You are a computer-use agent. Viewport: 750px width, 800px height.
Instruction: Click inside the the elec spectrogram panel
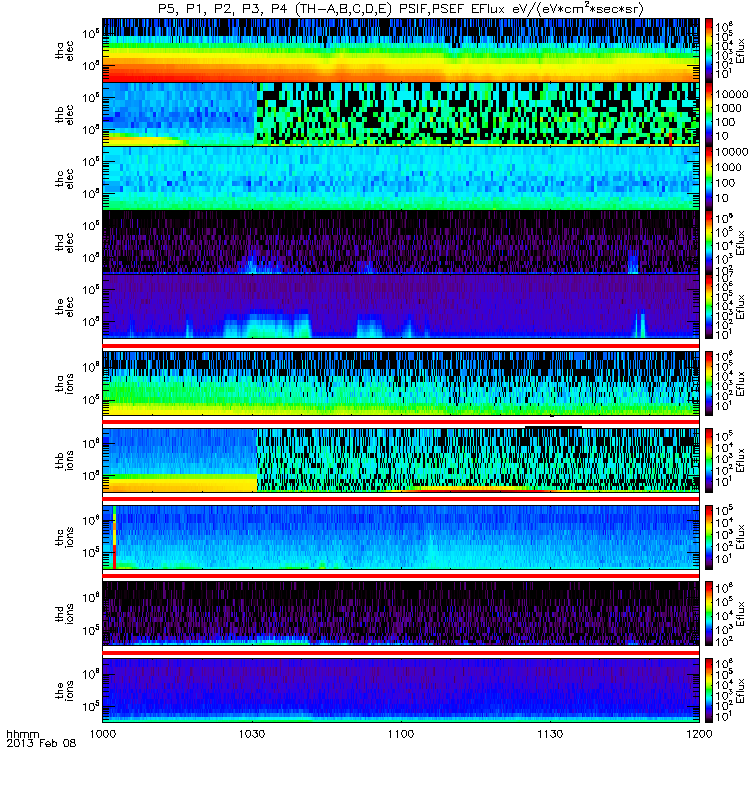tap(401, 306)
